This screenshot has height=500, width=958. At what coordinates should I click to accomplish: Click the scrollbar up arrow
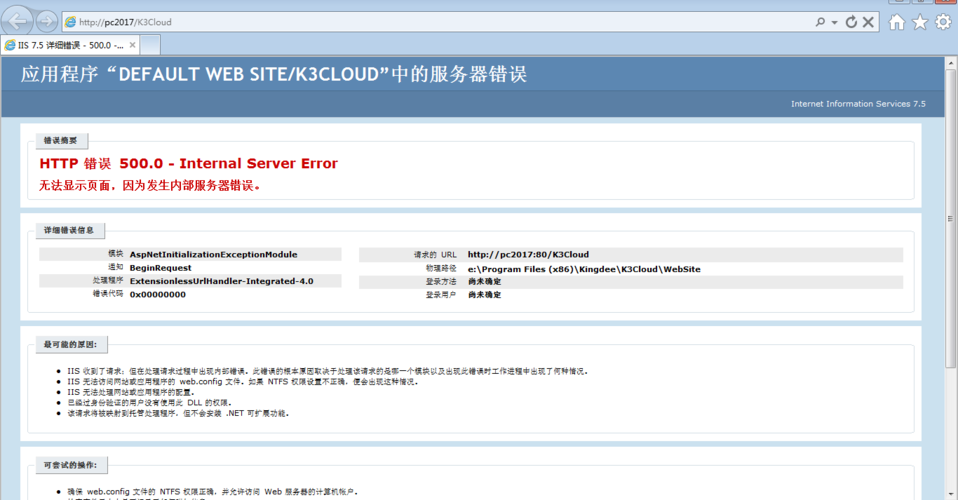[x=951, y=62]
